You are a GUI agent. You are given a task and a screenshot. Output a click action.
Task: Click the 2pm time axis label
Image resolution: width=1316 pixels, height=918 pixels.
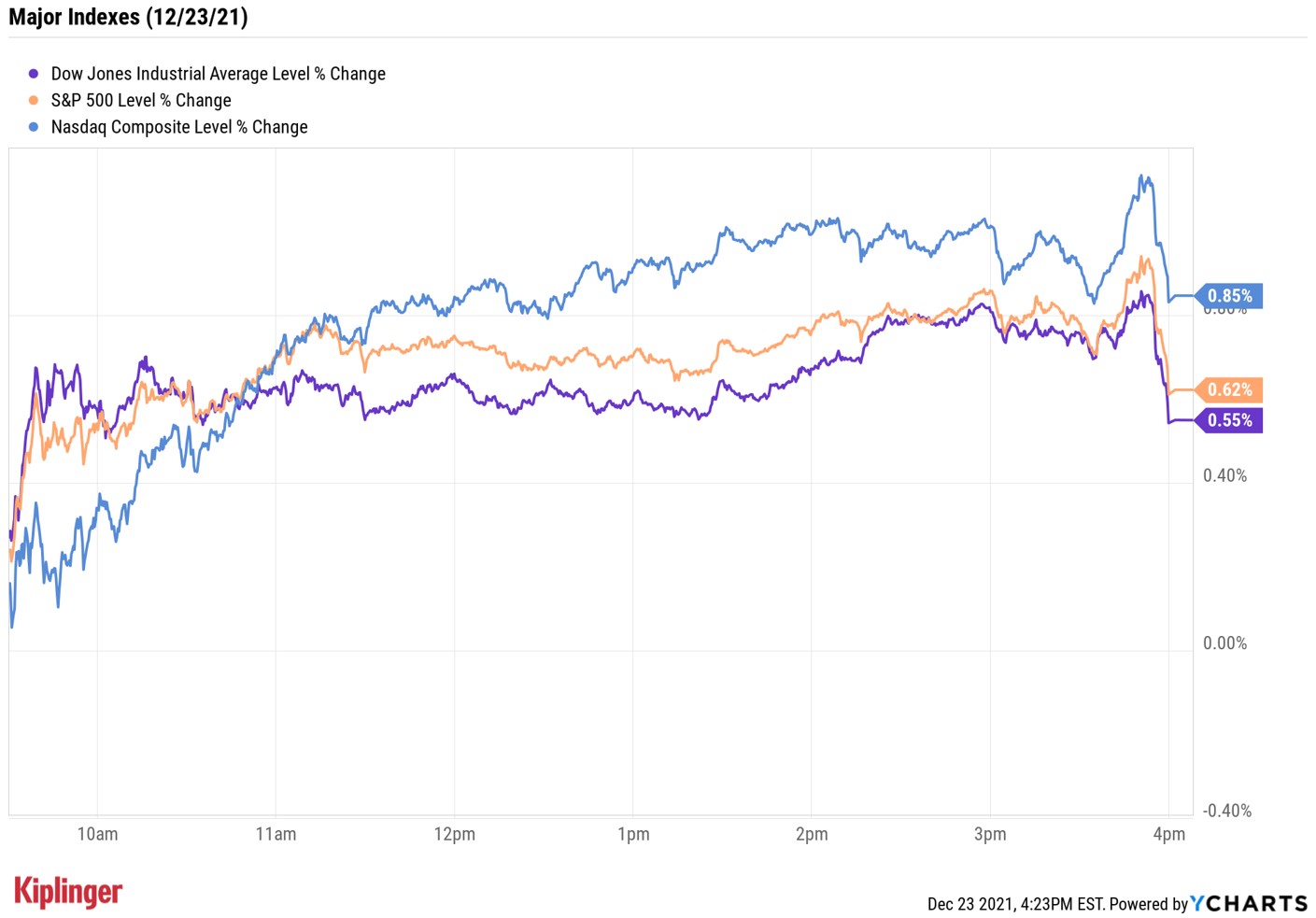812,834
